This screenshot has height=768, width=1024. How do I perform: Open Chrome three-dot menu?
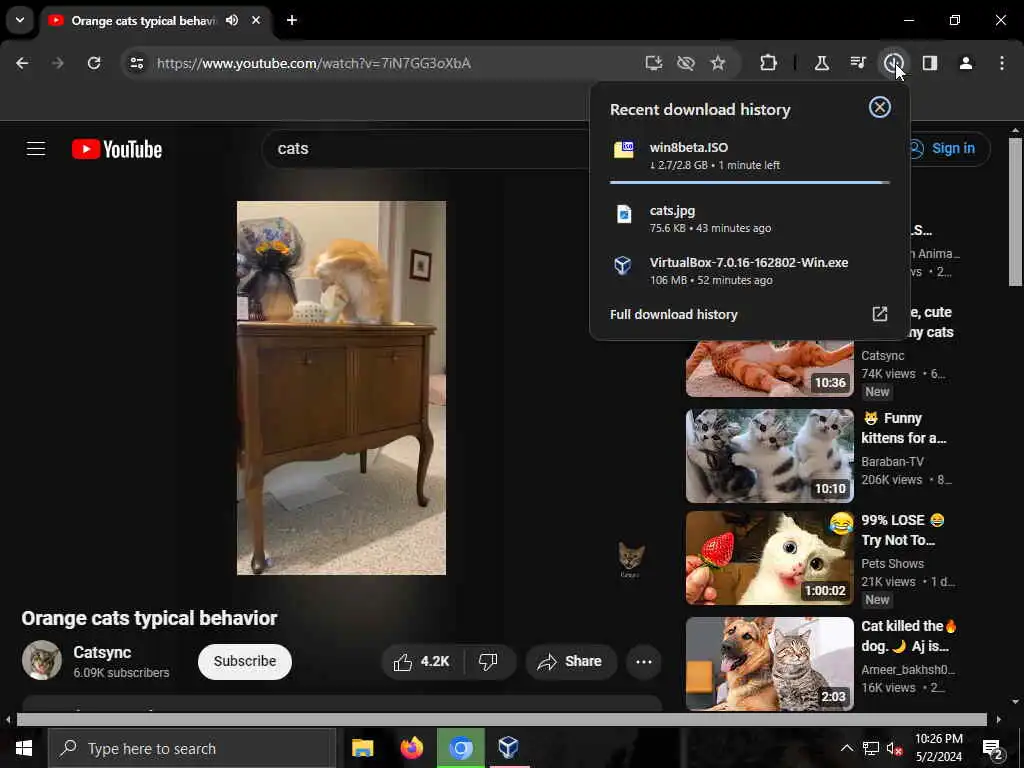pos(1002,63)
